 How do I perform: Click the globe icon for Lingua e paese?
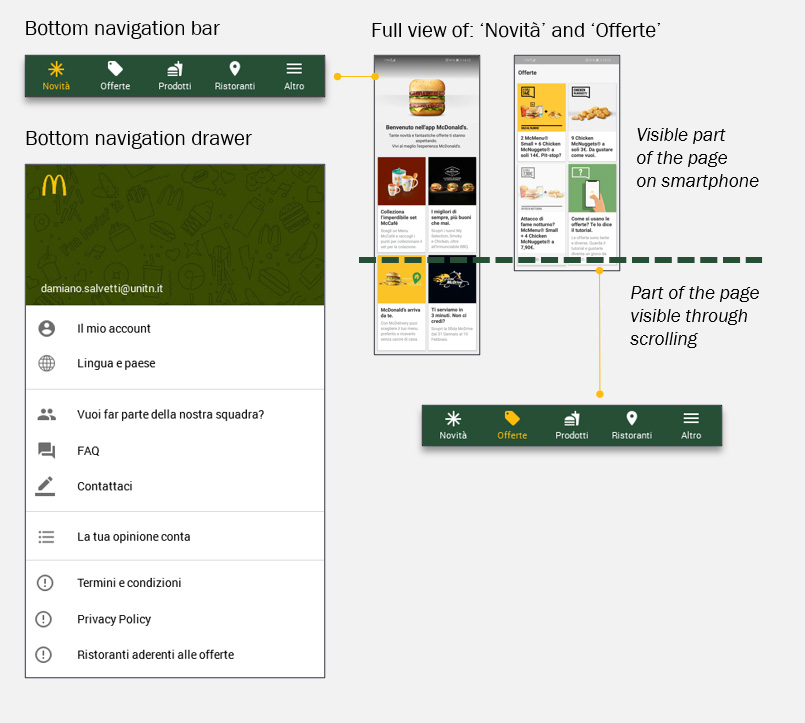click(x=46, y=364)
